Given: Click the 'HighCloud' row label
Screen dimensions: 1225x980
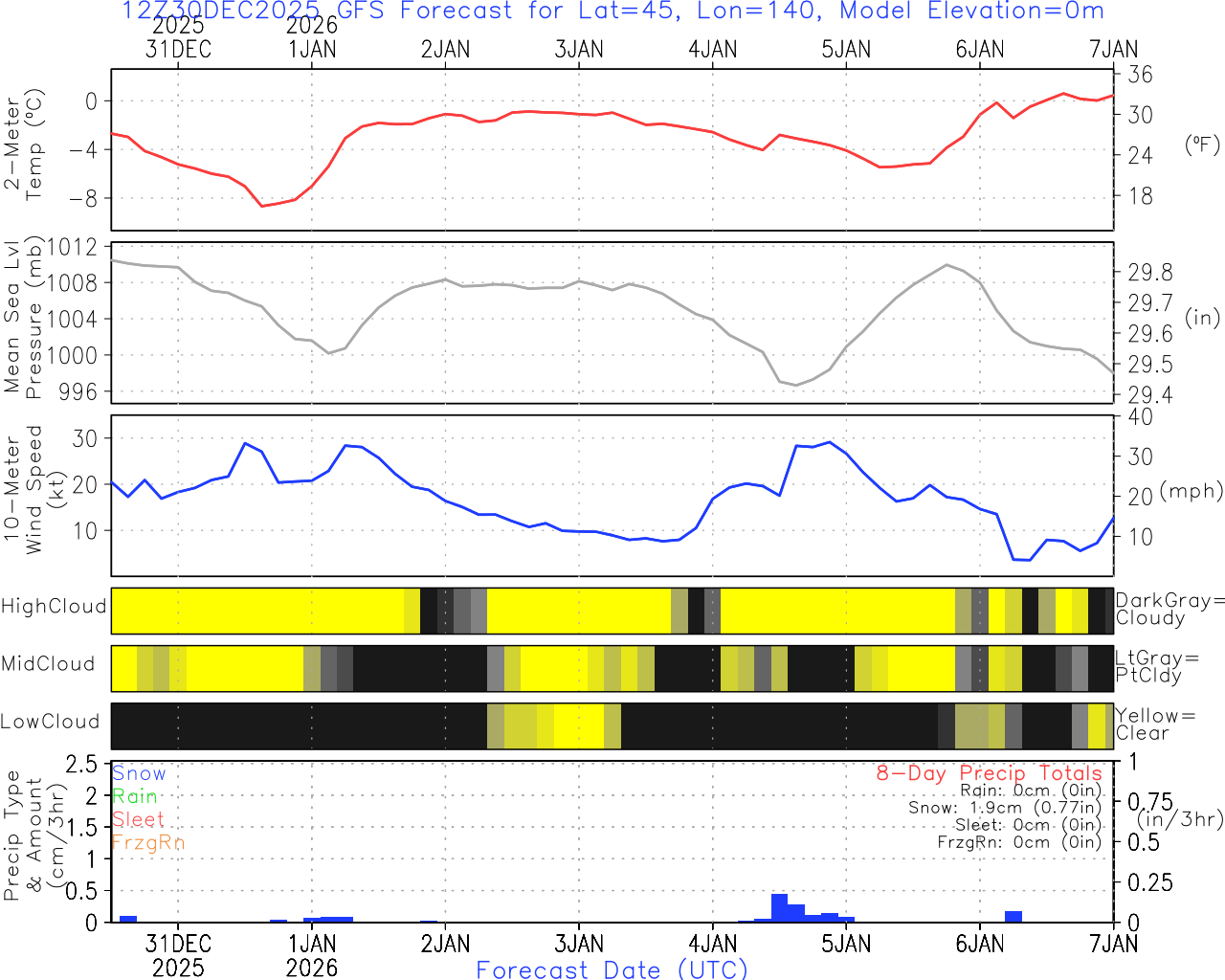Looking at the screenshot, I should (x=54, y=606).
